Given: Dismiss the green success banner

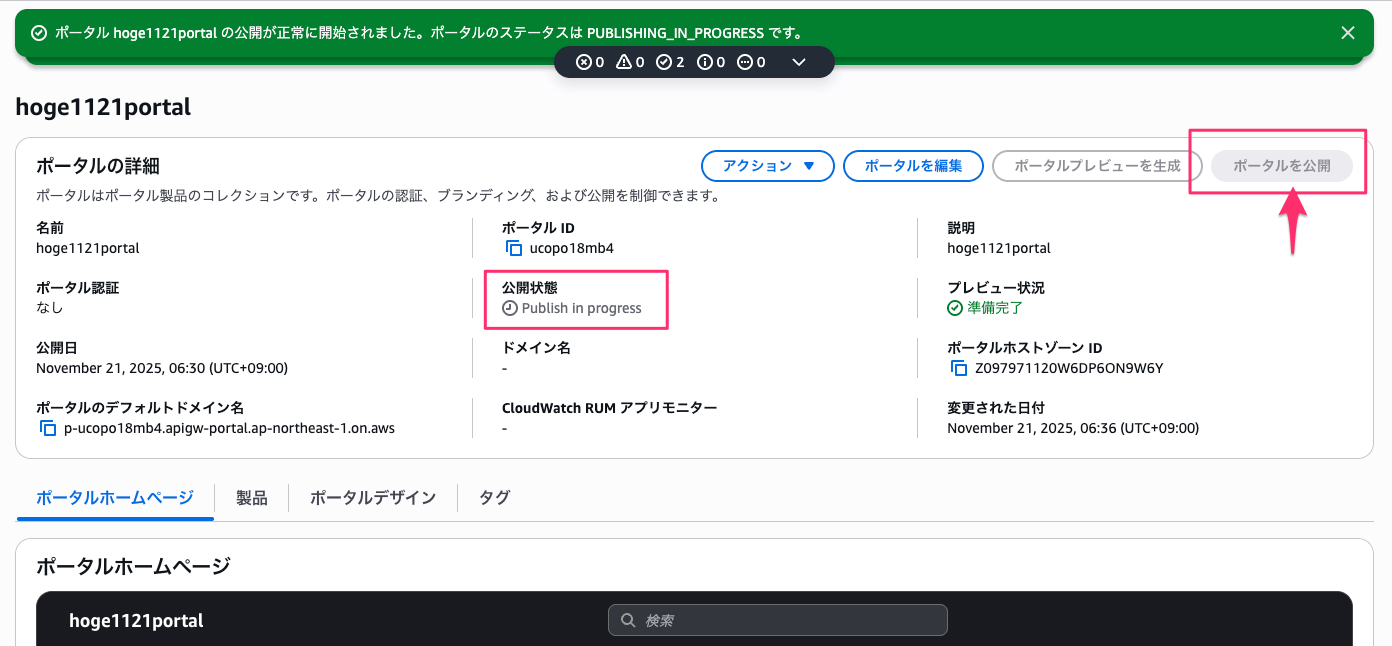Looking at the screenshot, I should coord(1348,33).
